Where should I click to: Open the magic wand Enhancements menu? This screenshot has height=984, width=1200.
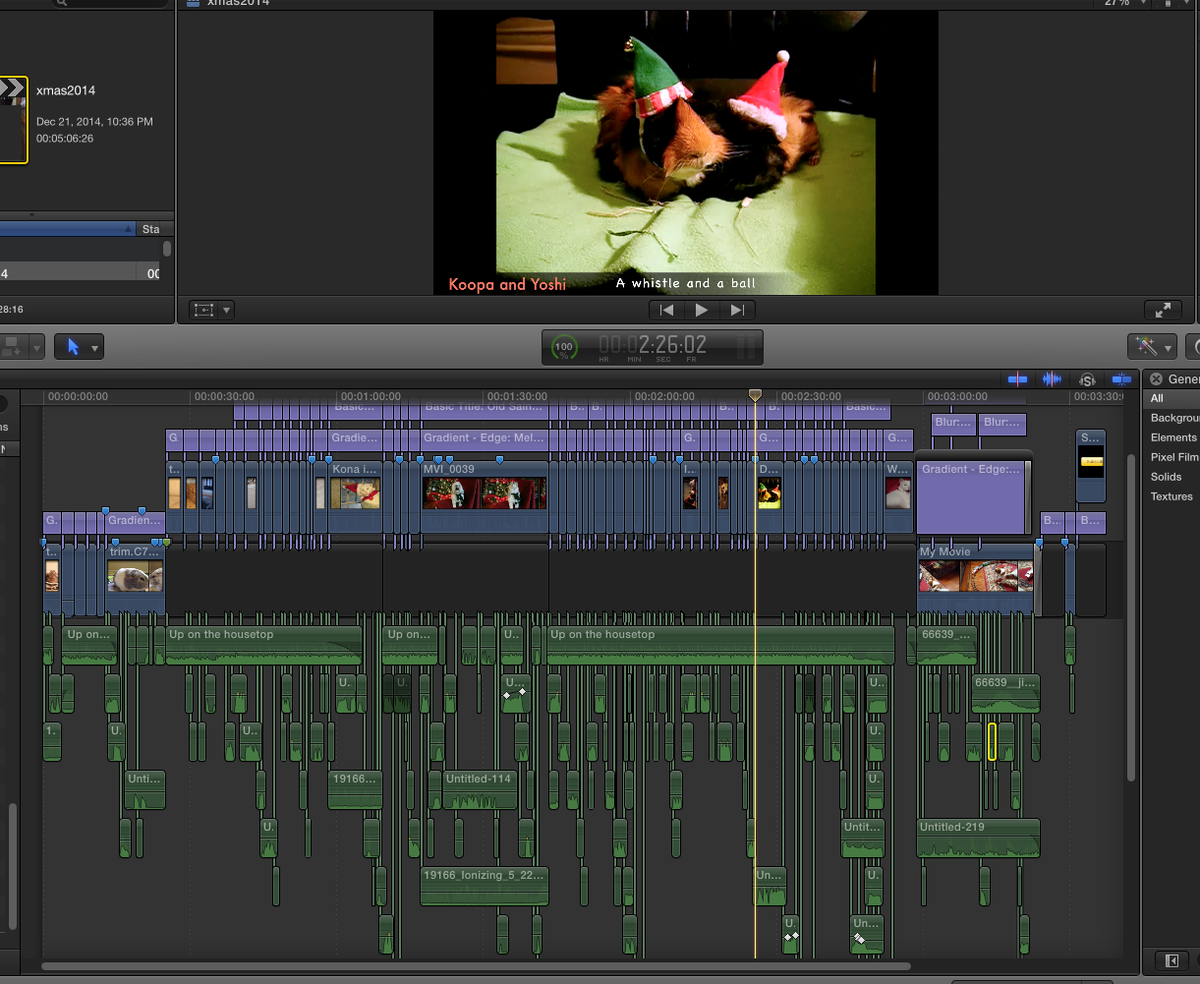pos(1152,347)
